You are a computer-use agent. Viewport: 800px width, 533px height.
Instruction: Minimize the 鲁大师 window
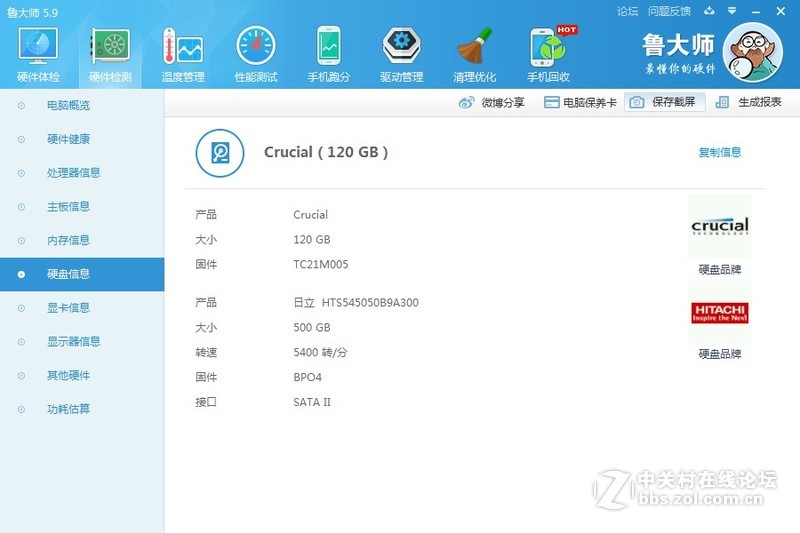click(x=756, y=11)
